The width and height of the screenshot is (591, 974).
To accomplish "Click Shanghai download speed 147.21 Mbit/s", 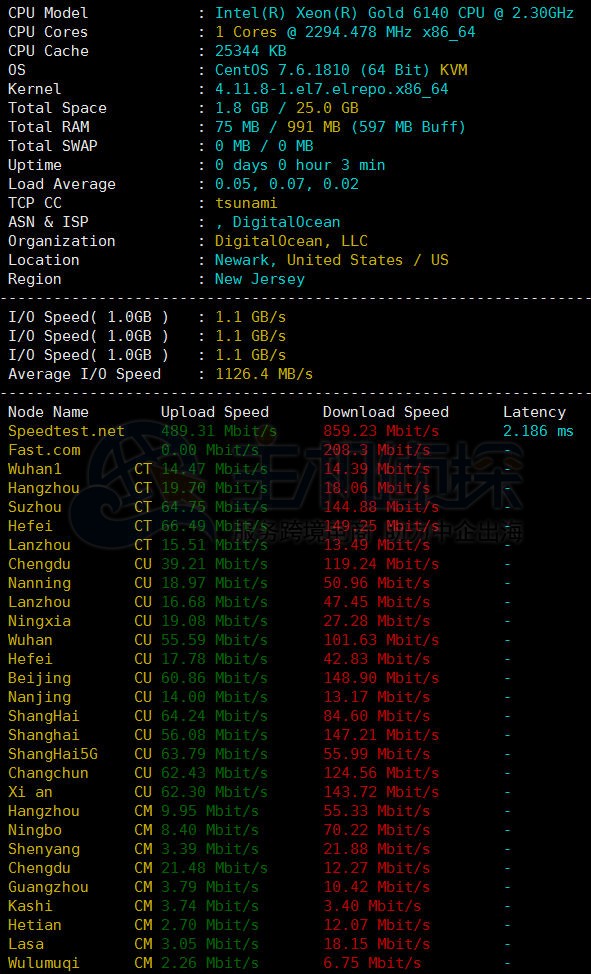I will point(381,735).
